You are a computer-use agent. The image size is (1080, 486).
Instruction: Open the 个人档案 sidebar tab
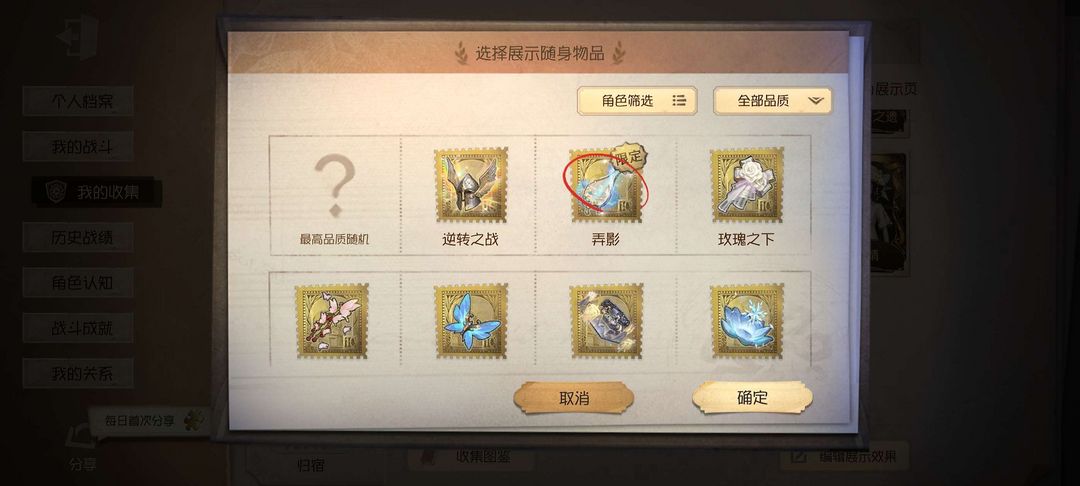pos(78,101)
